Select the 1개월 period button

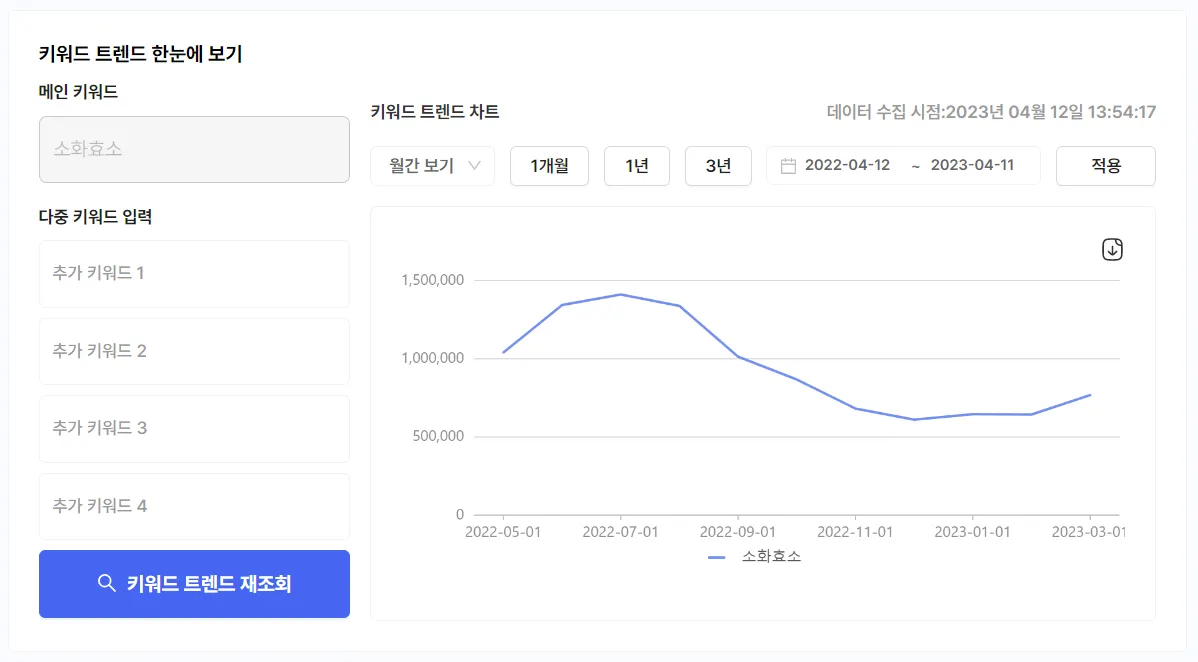[x=549, y=166]
